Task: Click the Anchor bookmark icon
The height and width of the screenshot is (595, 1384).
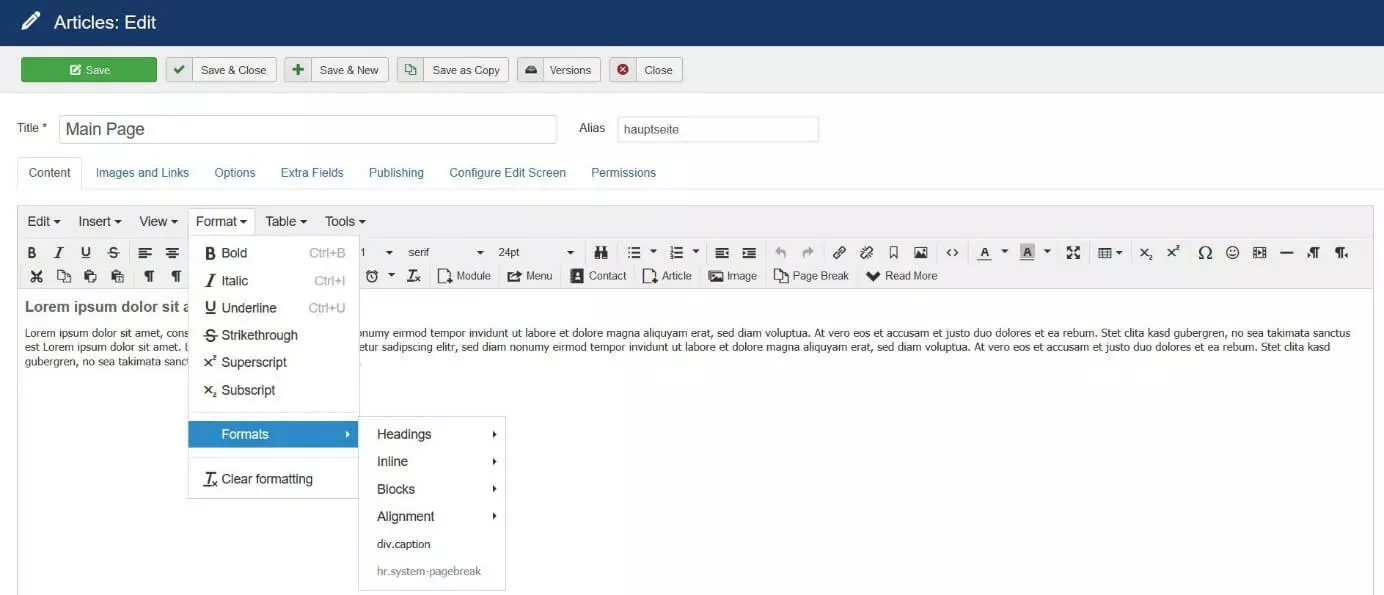Action: coord(894,253)
